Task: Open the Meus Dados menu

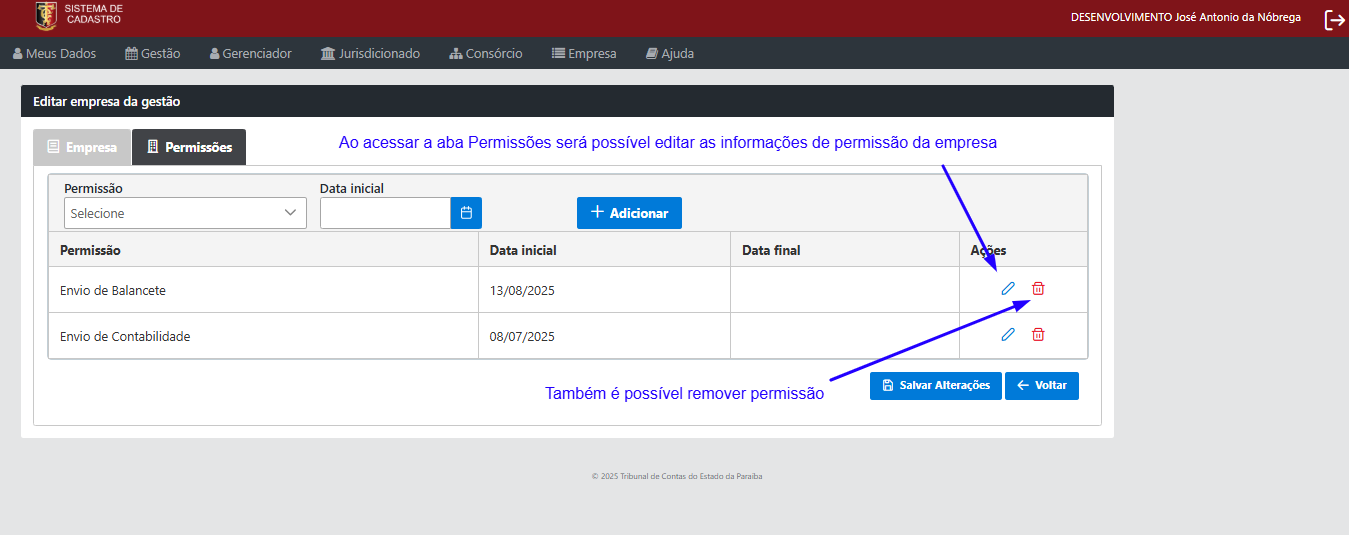Action: tap(55, 53)
